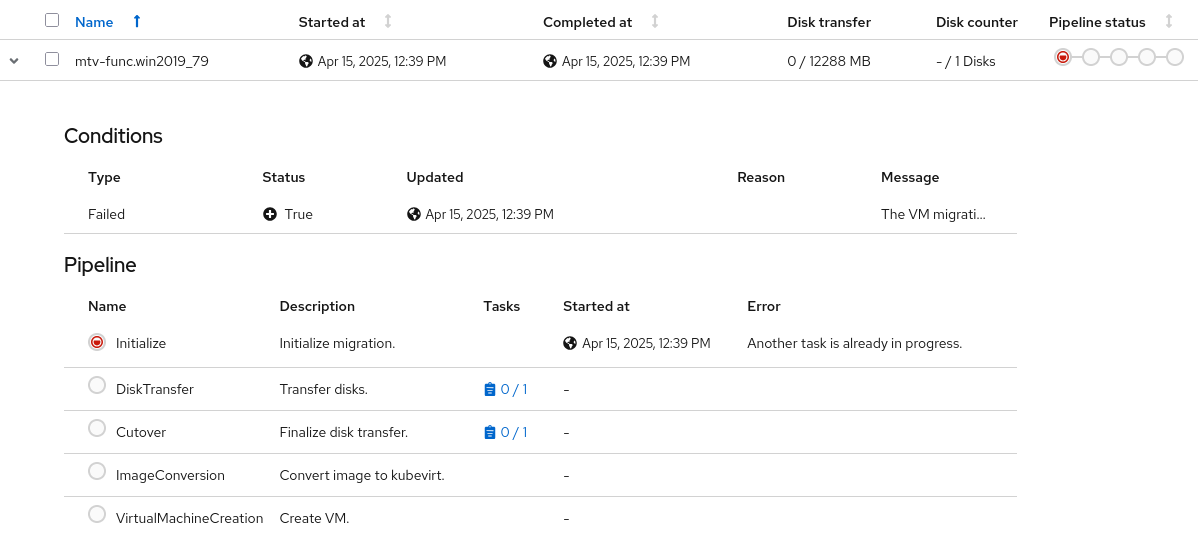
Task: Collapse the mtv-func.win2019_79 row details
Action: [14, 61]
